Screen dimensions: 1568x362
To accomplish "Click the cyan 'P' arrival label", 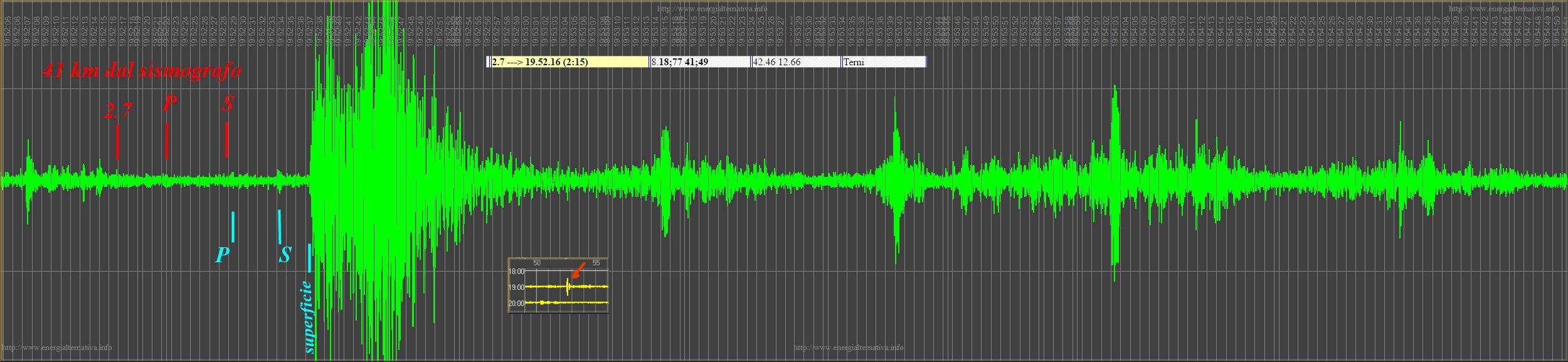I will pyautogui.click(x=222, y=255).
